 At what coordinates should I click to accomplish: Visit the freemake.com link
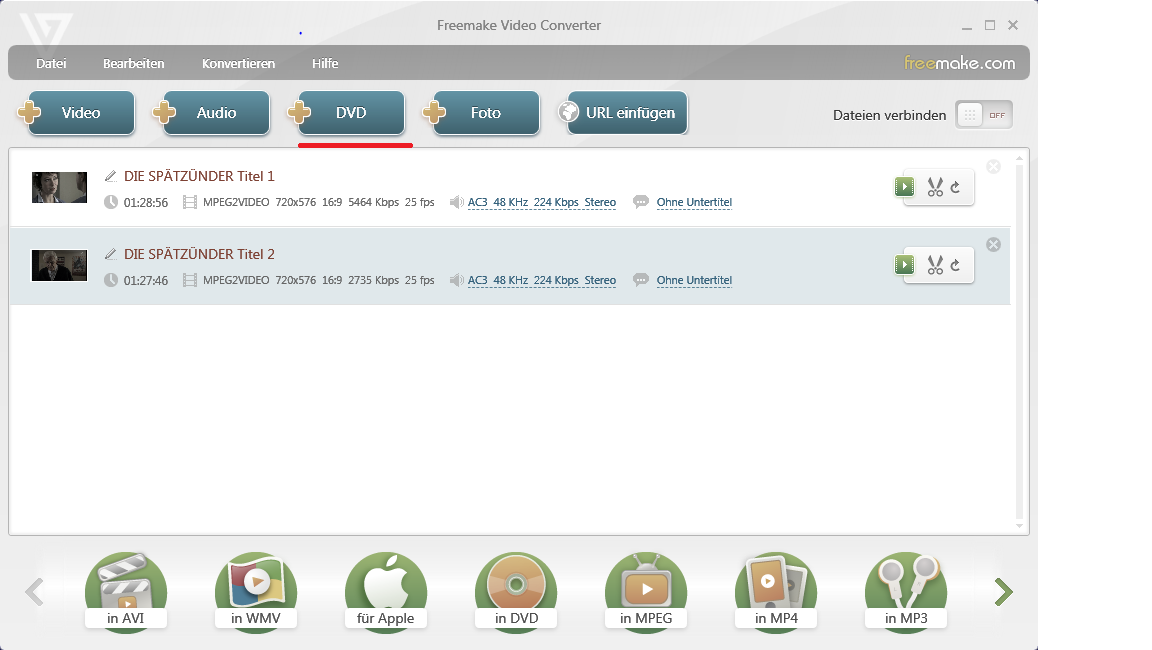(960, 63)
